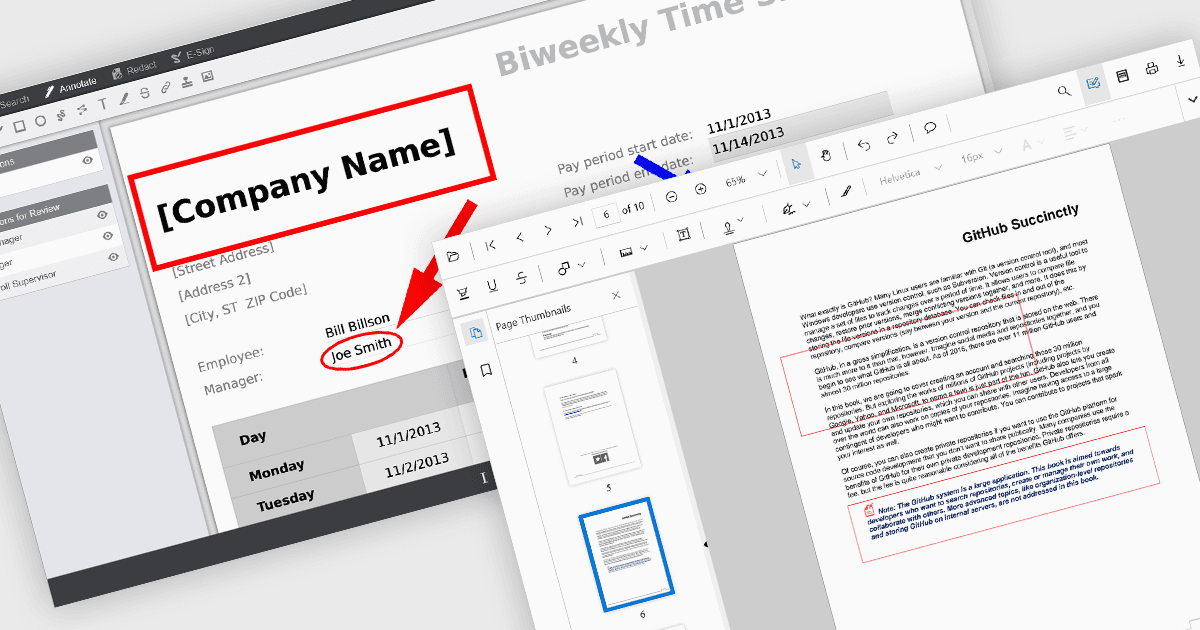Image resolution: width=1200 pixels, height=630 pixels.
Task: Close the Page Thumbnails panel
Action: click(x=616, y=296)
